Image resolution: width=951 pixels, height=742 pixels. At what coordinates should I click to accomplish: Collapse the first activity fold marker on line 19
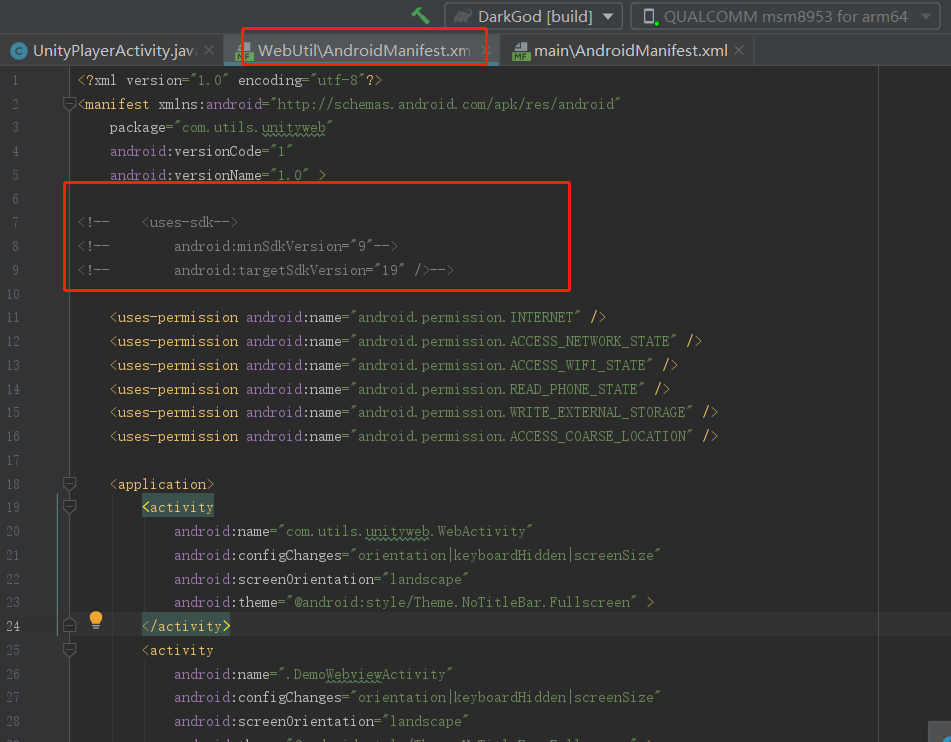(x=69, y=507)
